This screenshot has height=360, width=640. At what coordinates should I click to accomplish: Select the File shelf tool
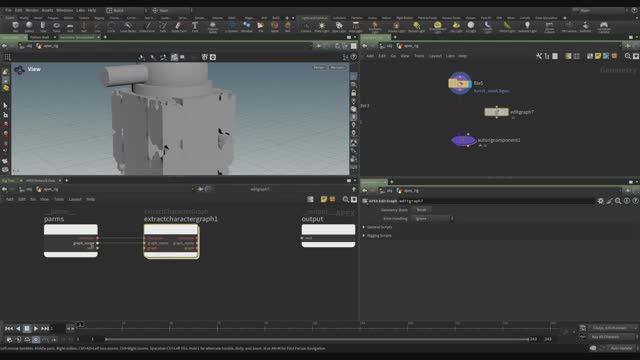tap(260, 27)
